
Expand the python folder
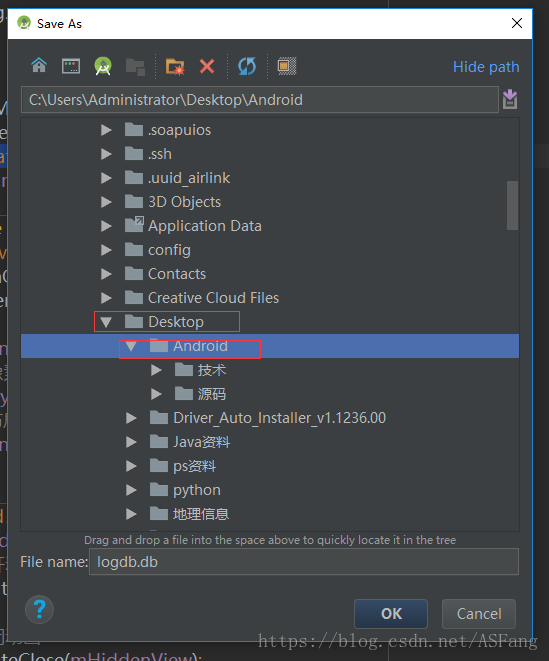pos(131,490)
